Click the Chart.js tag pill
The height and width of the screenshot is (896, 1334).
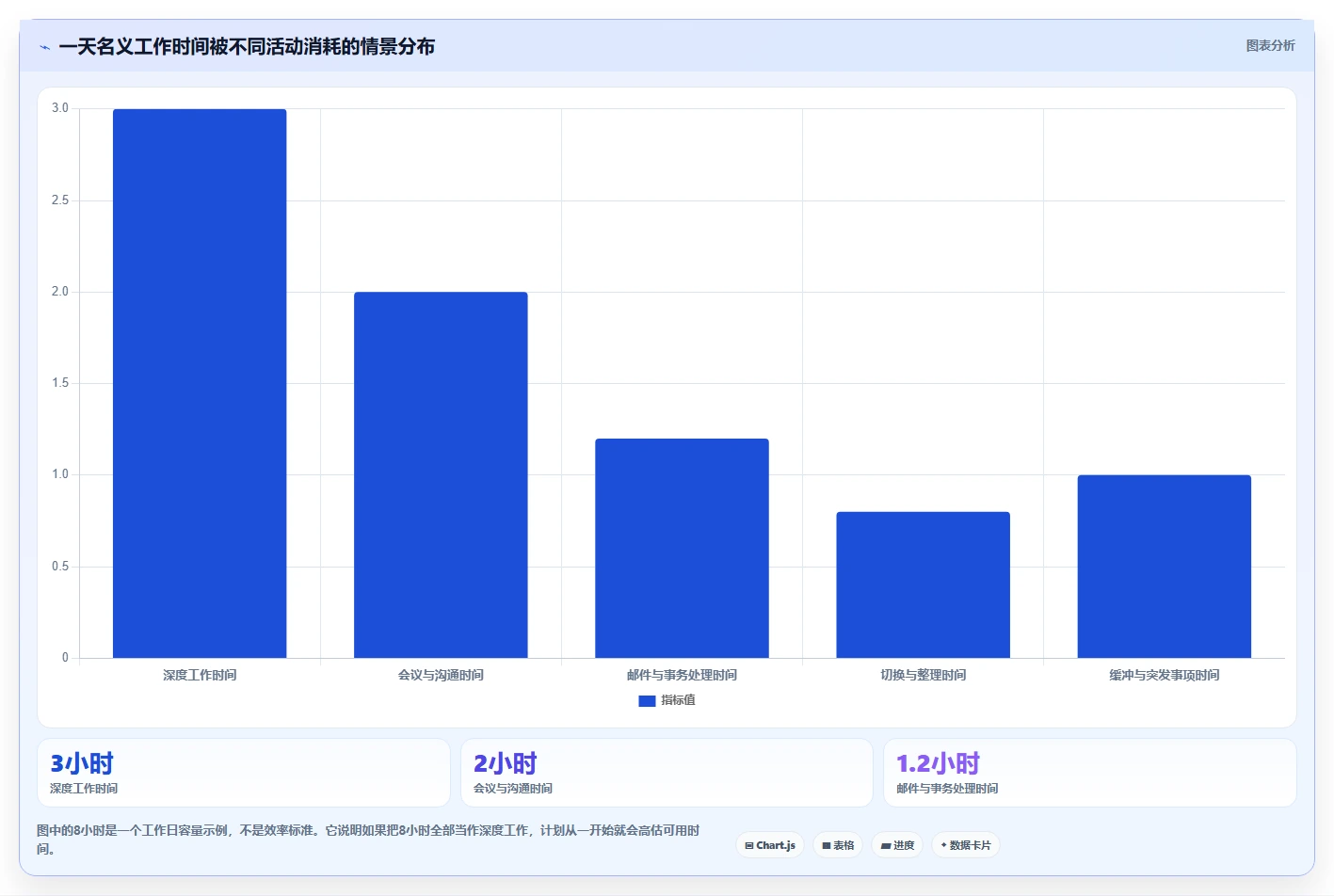[x=770, y=845]
